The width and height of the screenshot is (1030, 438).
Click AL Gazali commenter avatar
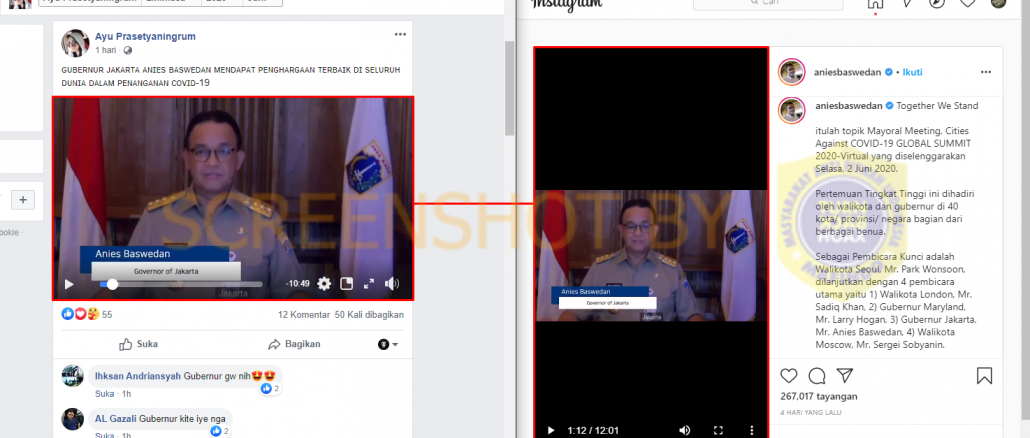(72, 419)
